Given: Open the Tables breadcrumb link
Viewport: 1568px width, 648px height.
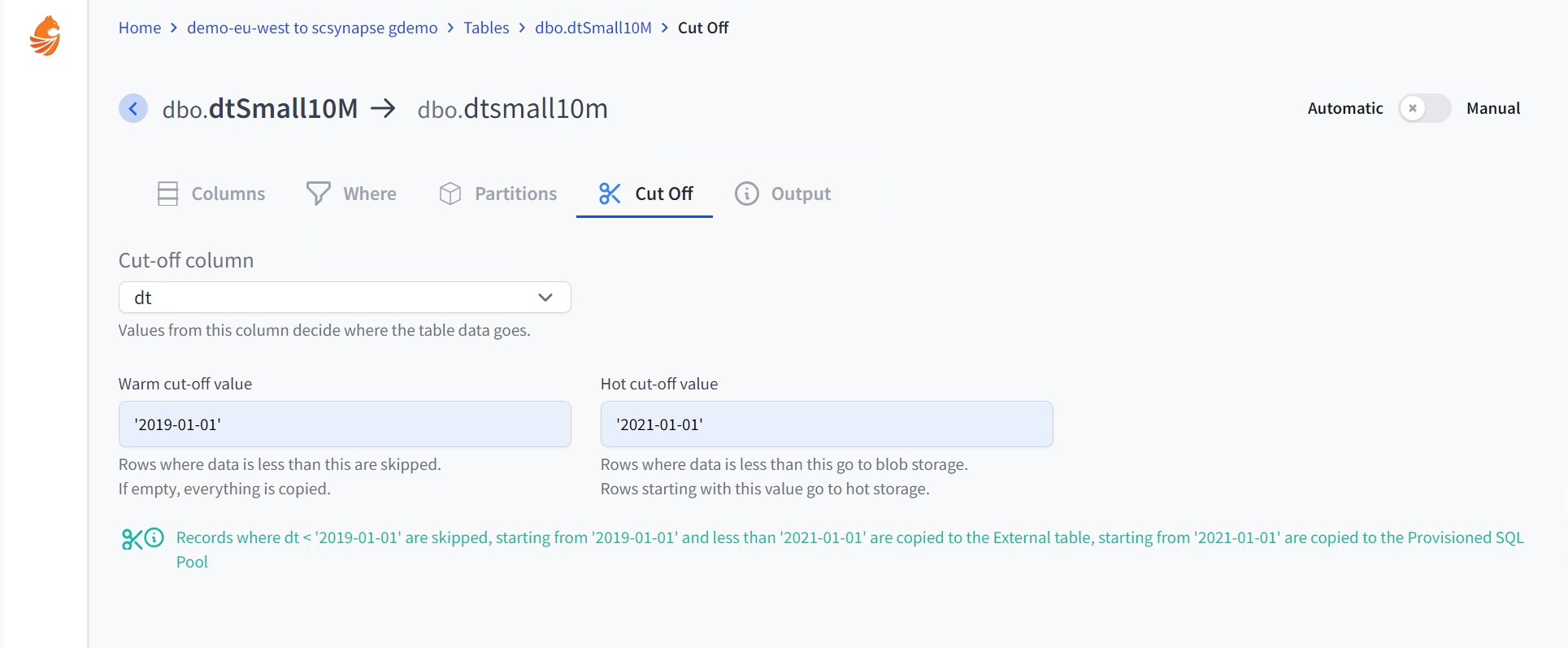Looking at the screenshot, I should coord(486,28).
